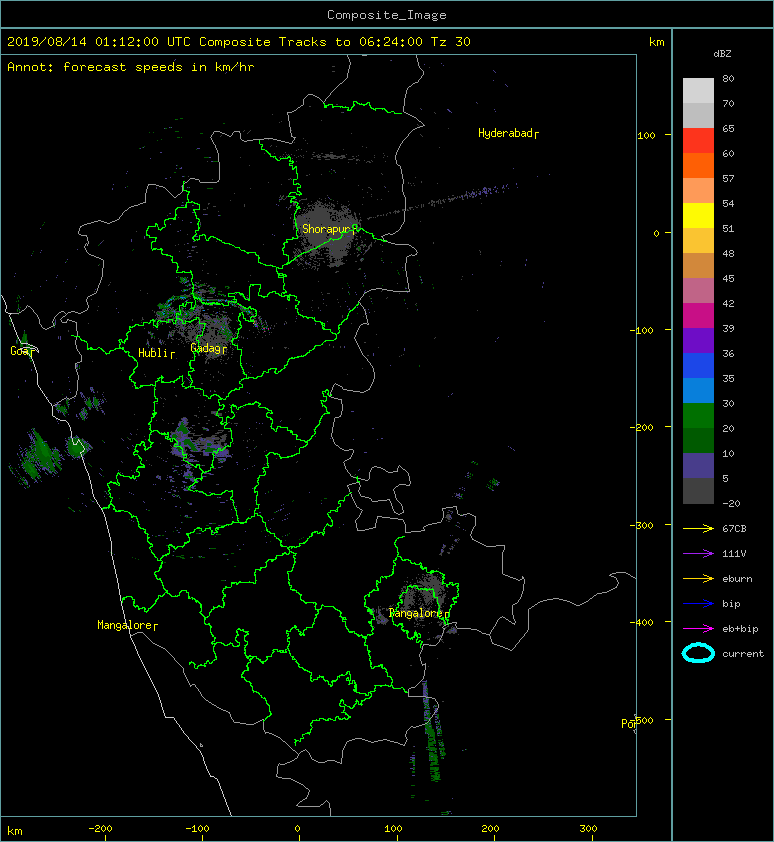Click the dBZ color scale heading
Screen dimensions: 774x842
(x=722, y=54)
